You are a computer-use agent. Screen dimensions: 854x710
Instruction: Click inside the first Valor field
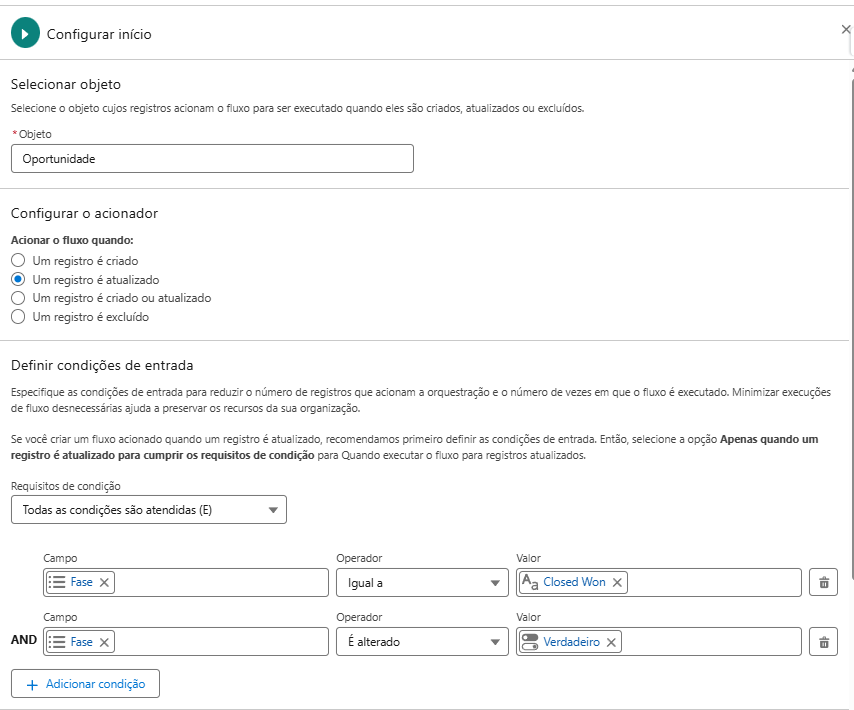(710, 583)
